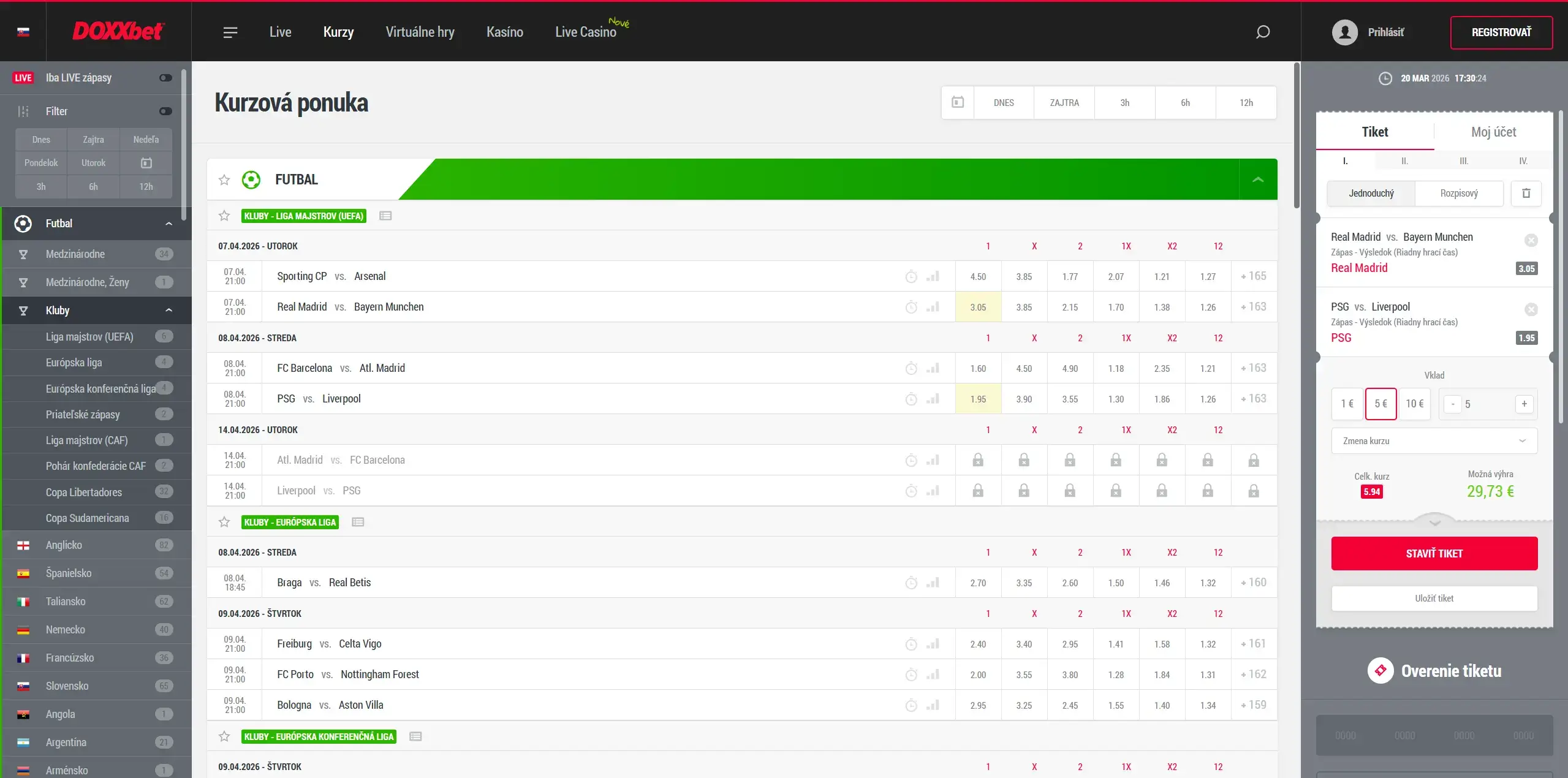Screen dimensions: 1568x778
Task: Click the REGISTROVAŤ button
Action: [x=1501, y=32]
